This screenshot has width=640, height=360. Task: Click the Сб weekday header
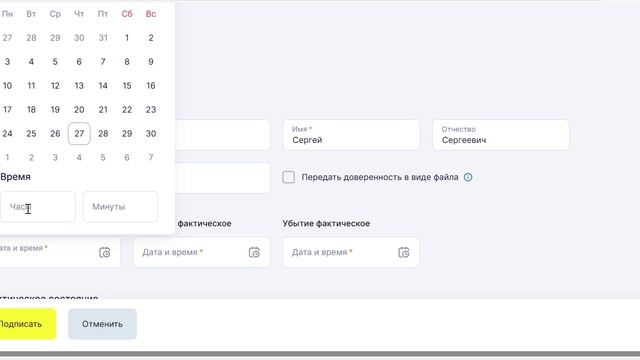127,14
